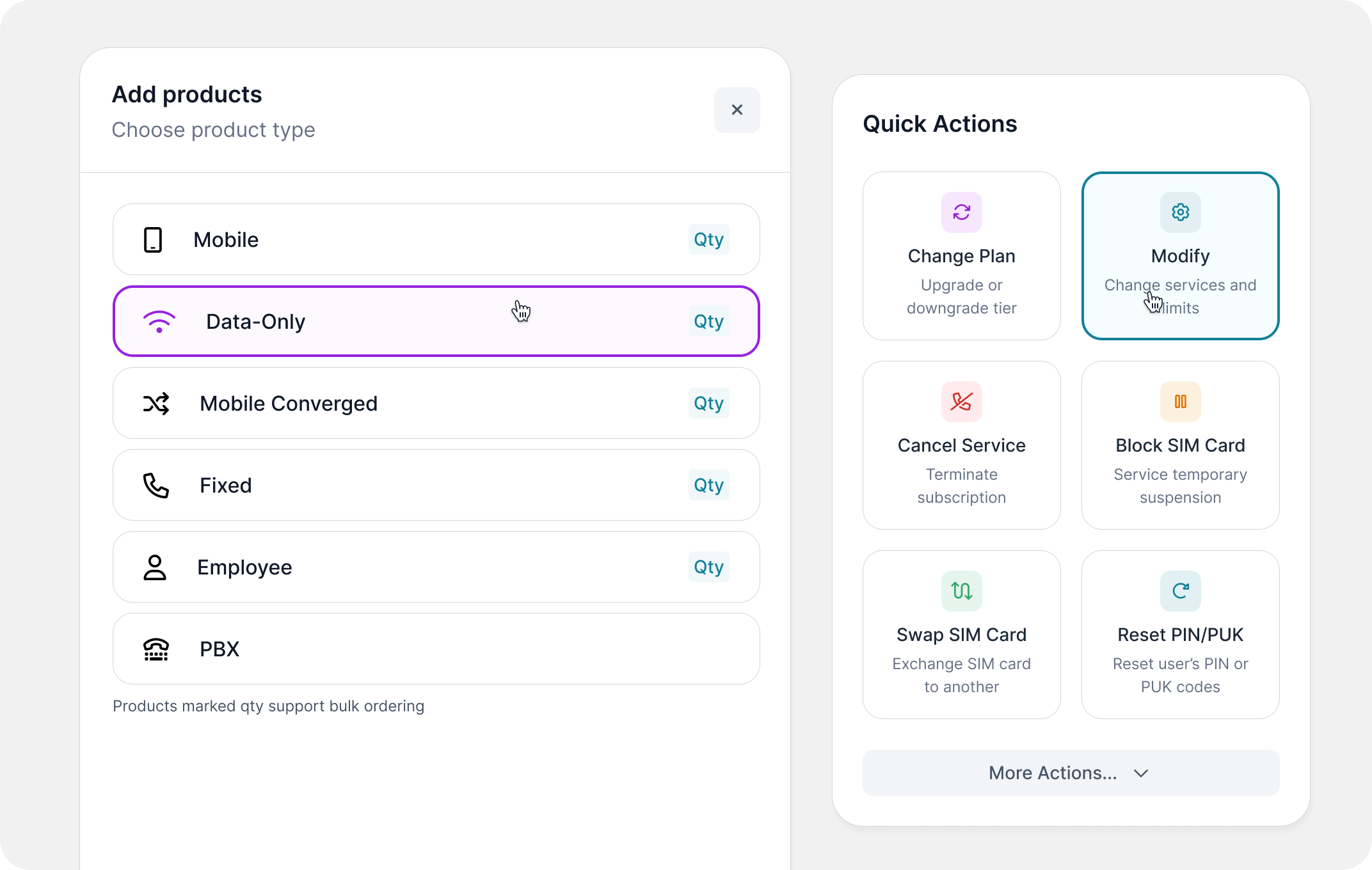
Task: Expand the More Actions dropdown
Action: click(1069, 773)
